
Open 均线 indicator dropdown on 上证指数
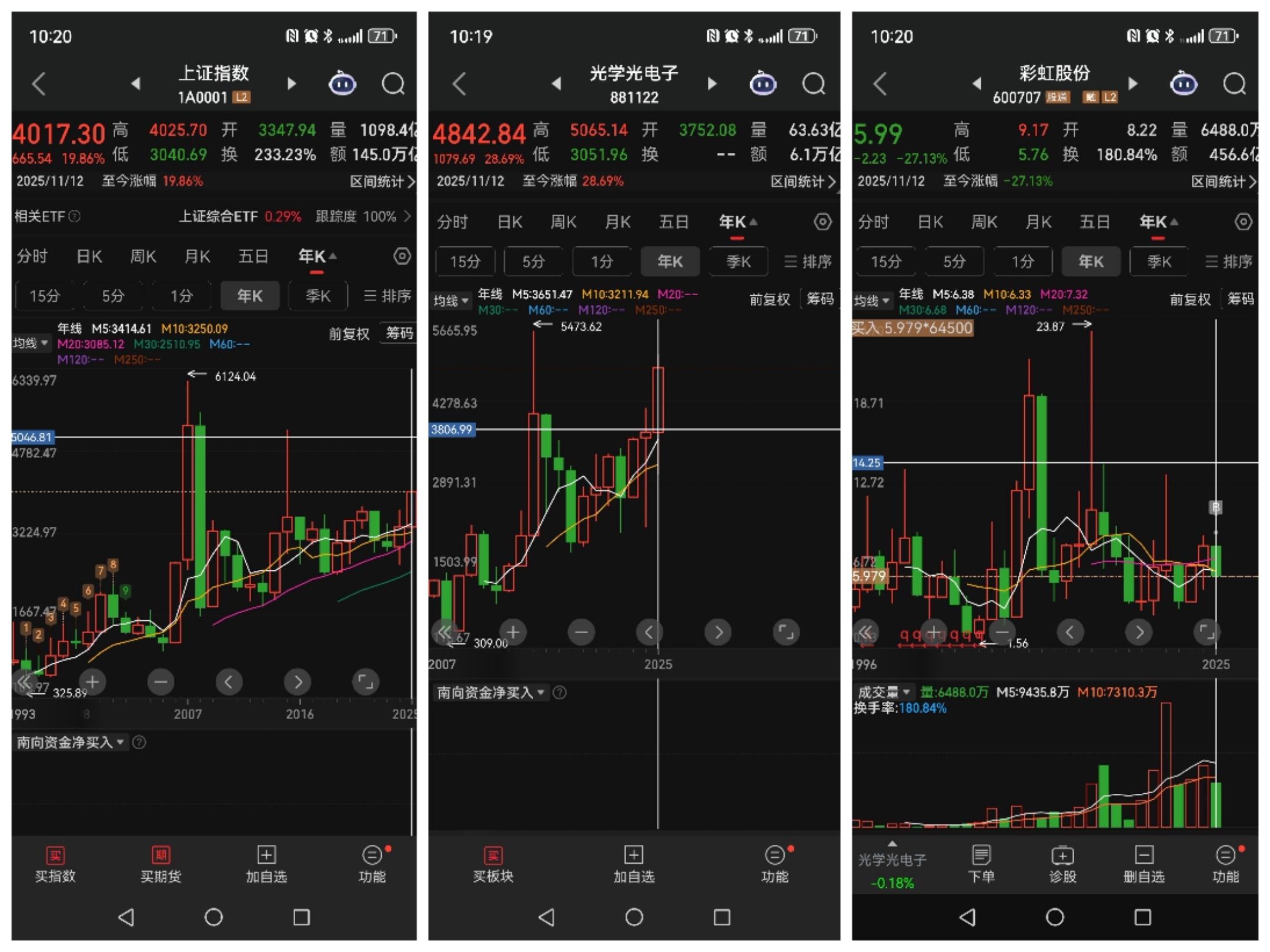pyautogui.click(x=31, y=343)
